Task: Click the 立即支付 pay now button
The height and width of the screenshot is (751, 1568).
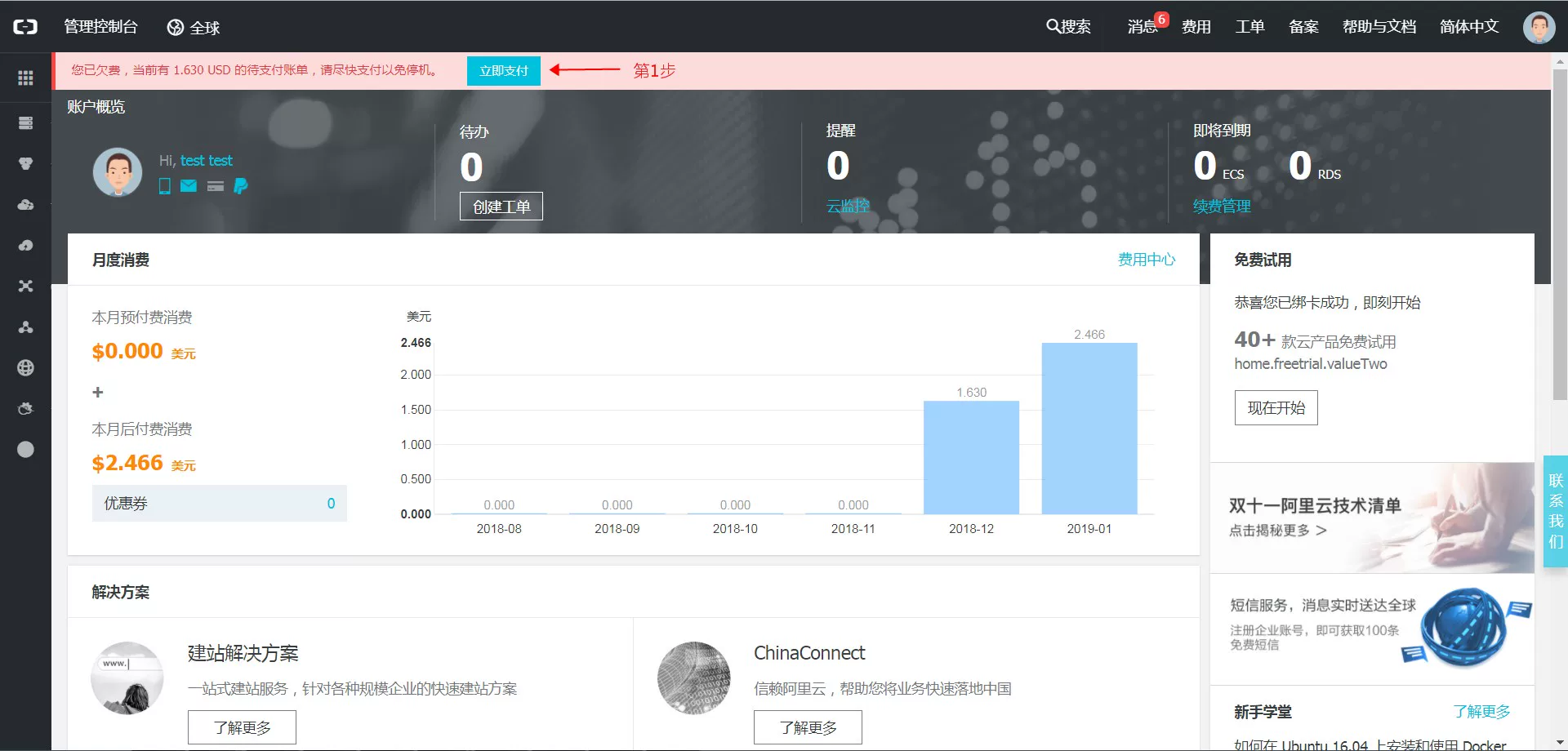Action: (x=504, y=71)
